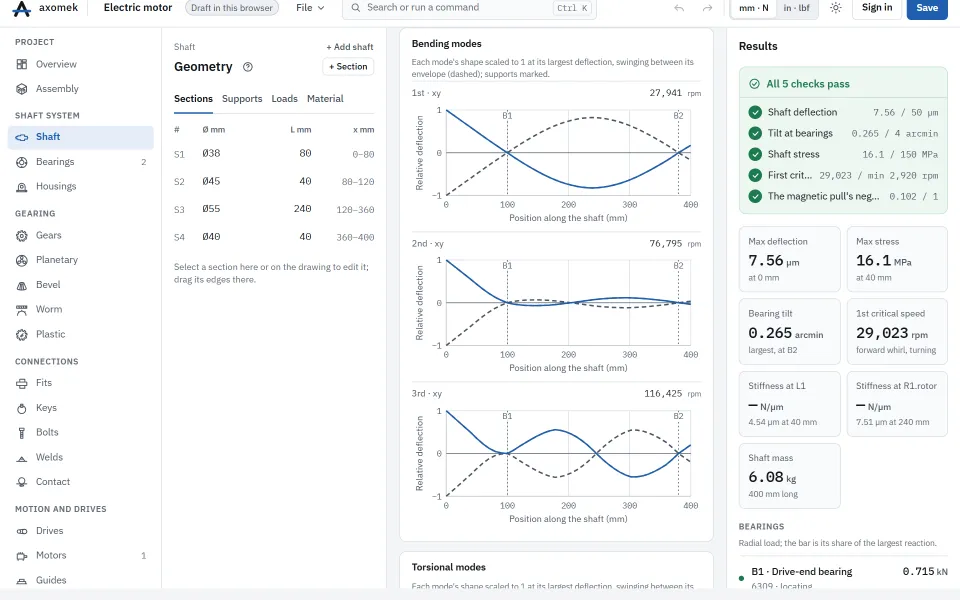Open the Contact connection icon

point(21,482)
